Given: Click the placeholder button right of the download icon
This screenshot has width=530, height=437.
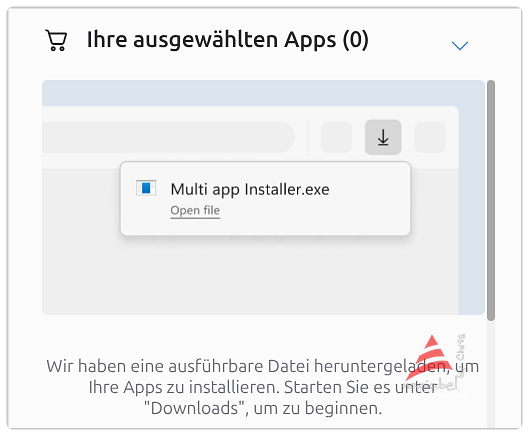Looking at the screenshot, I should point(430,137).
